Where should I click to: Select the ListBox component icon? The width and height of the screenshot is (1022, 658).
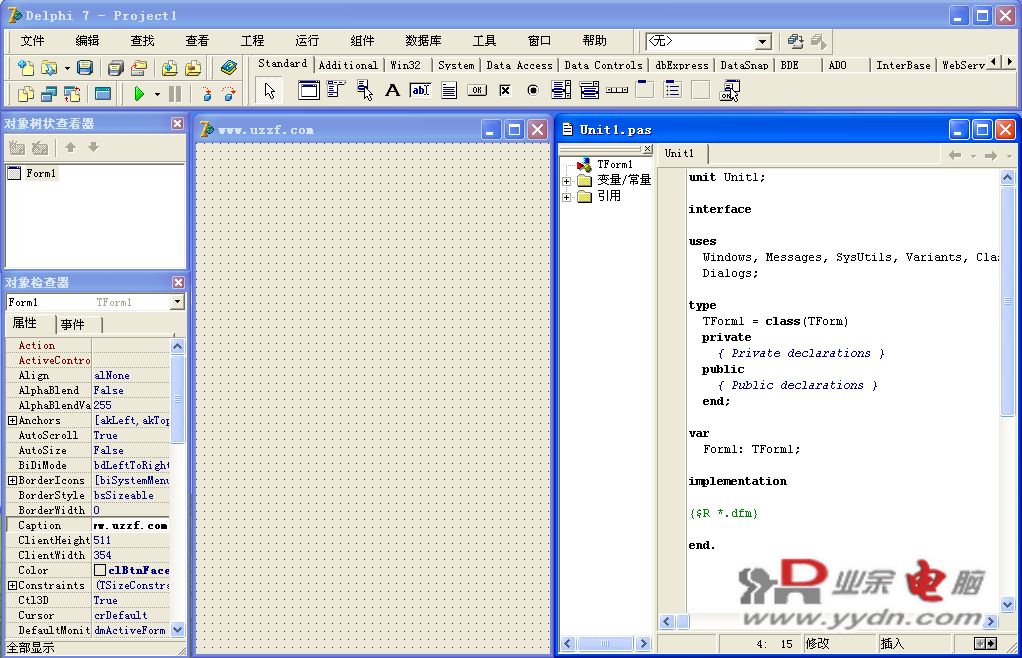click(x=561, y=90)
